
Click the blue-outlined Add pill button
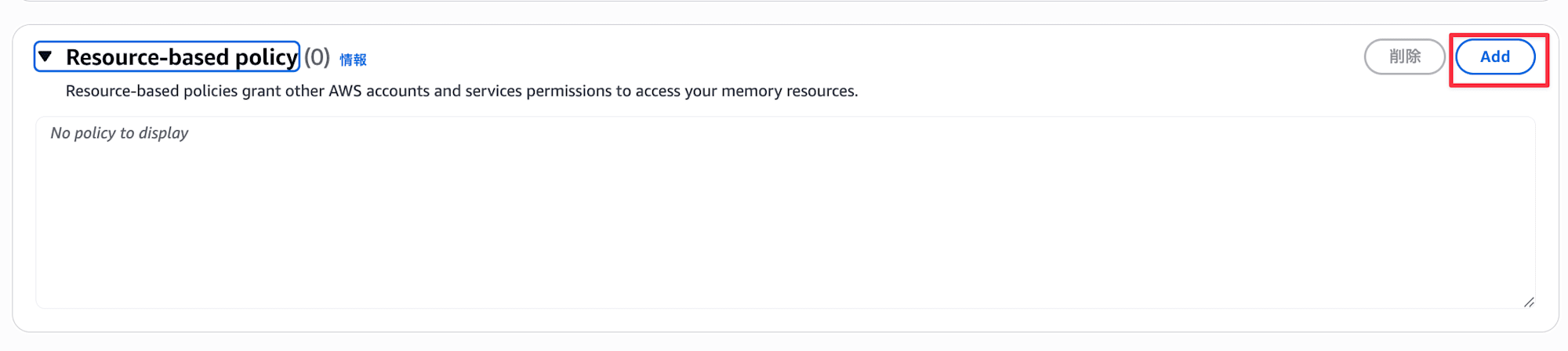coord(1494,57)
